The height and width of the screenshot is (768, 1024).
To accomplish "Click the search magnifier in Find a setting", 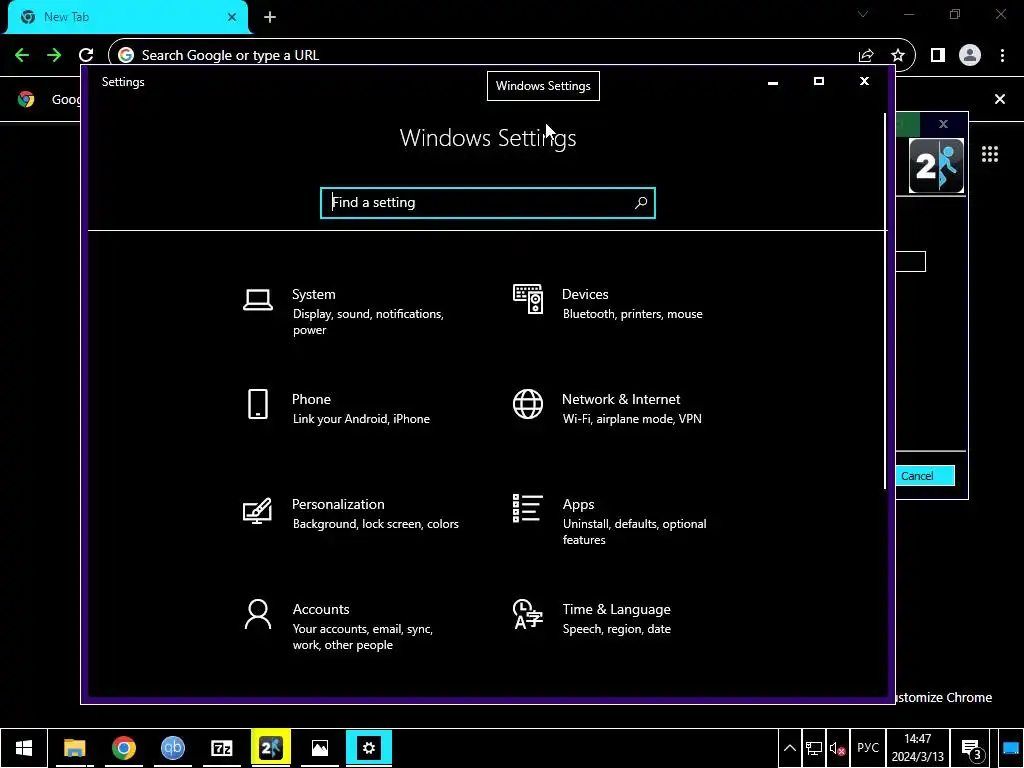I will coord(641,202).
